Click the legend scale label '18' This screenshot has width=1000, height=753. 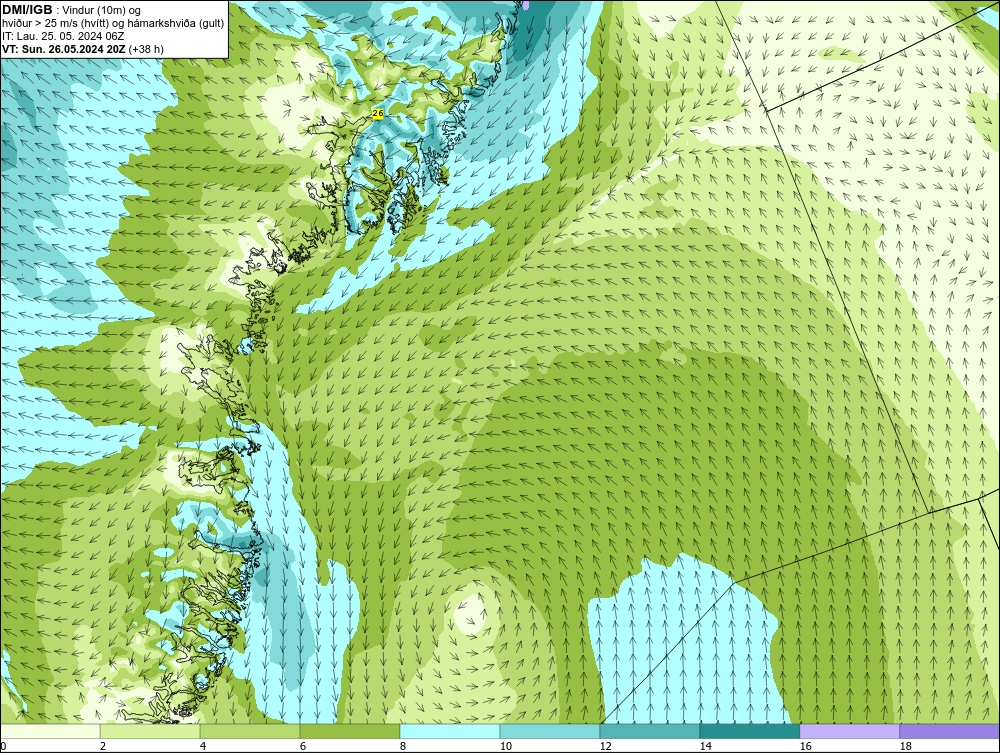pos(906,746)
